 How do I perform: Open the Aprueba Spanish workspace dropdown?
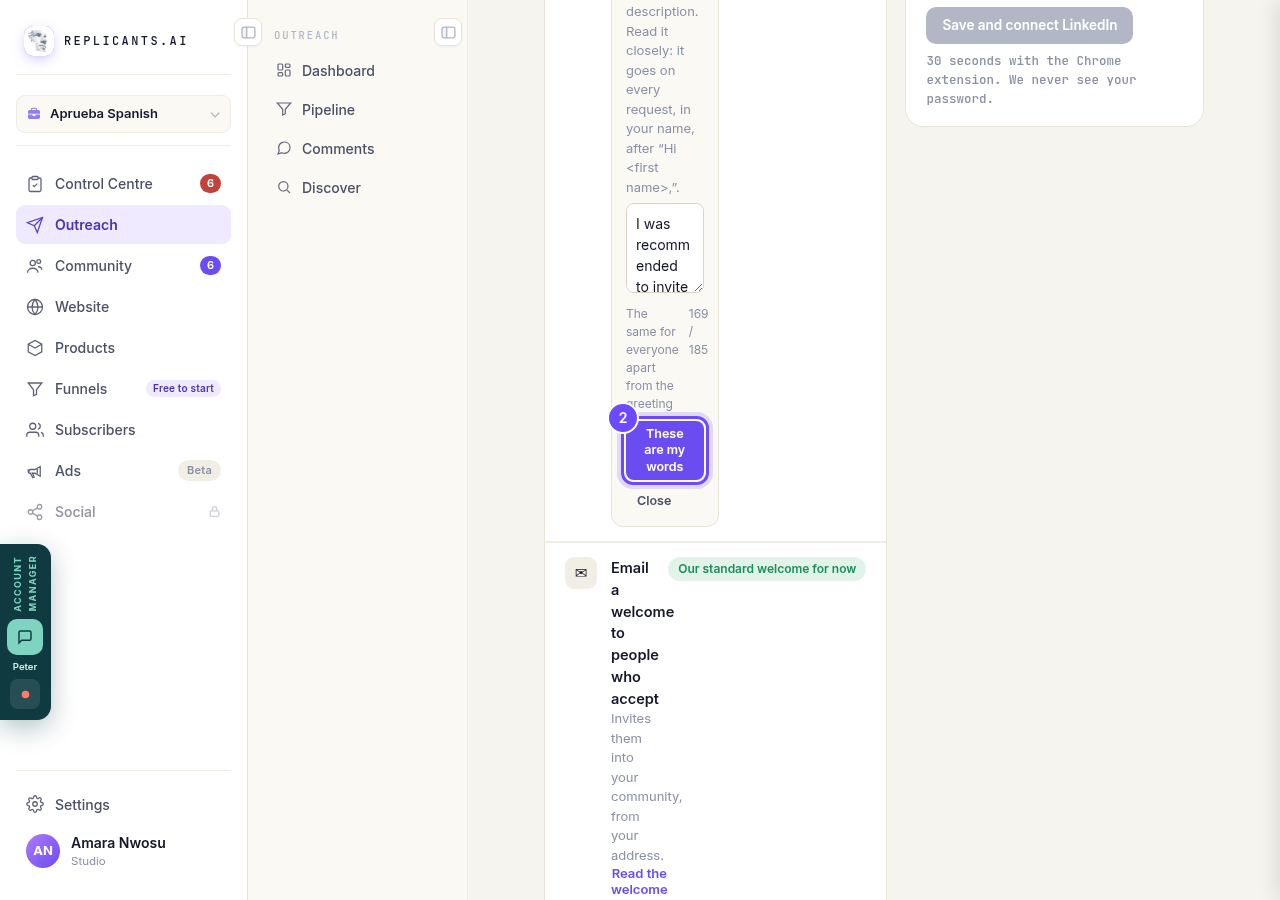pyautogui.click(x=123, y=114)
